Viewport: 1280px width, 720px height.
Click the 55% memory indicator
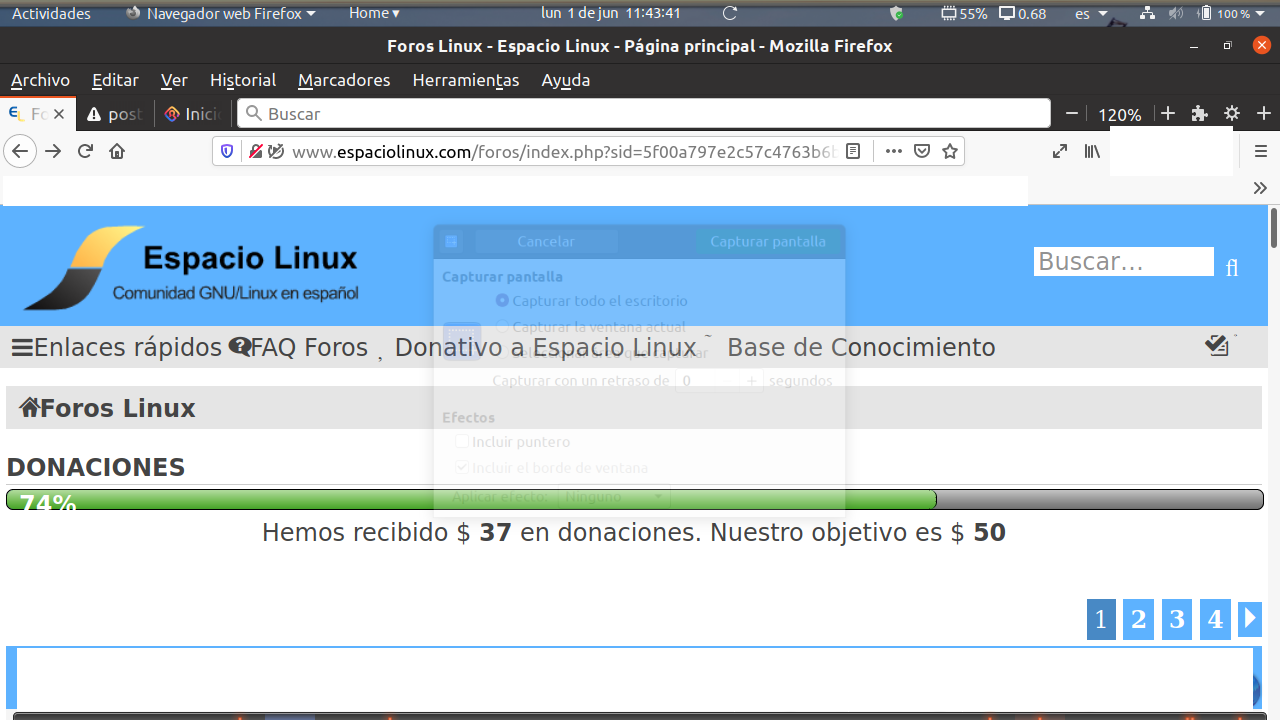tap(964, 13)
